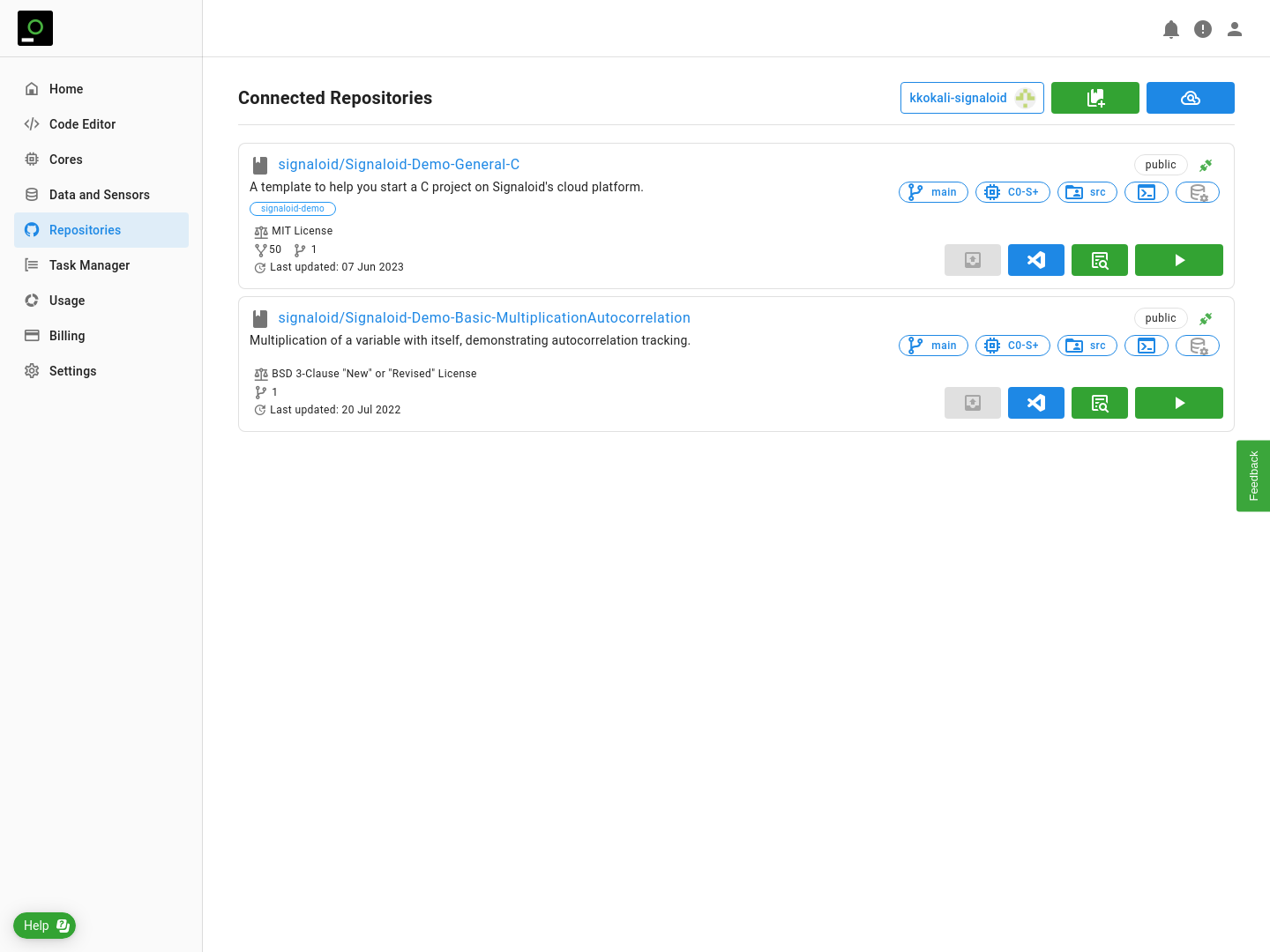Open data source settings for MultiplicationAutocorrelation

pos(1198,346)
